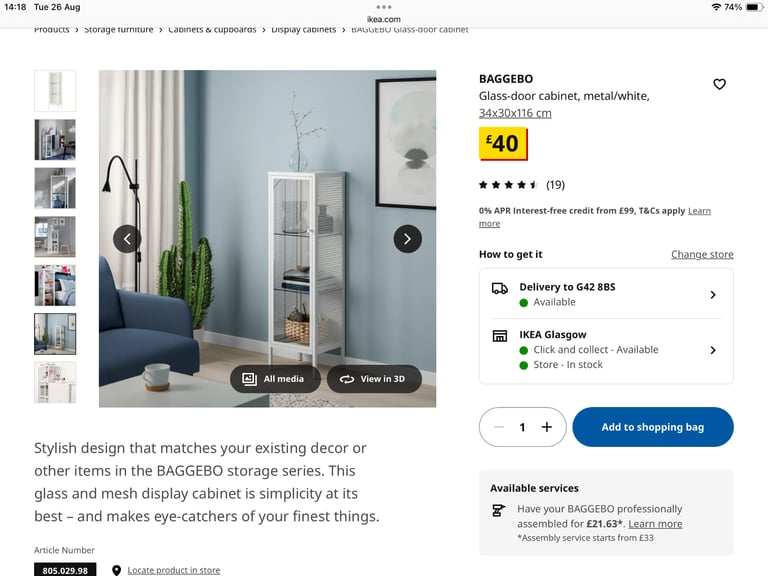Select the first white cabinet thumbnail
The image size is (768, 576).
[55, 91]
